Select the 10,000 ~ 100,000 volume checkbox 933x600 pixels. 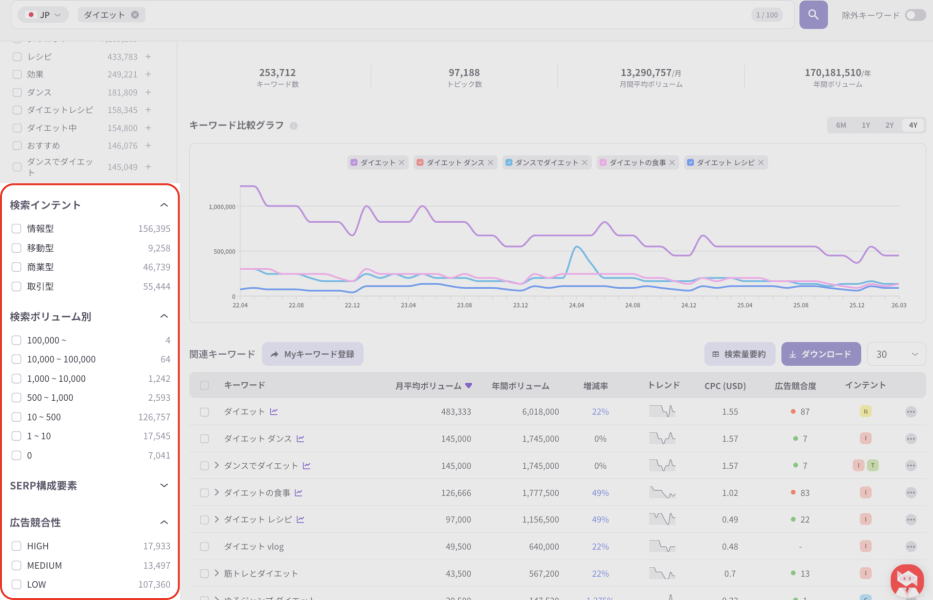[17, 359]
